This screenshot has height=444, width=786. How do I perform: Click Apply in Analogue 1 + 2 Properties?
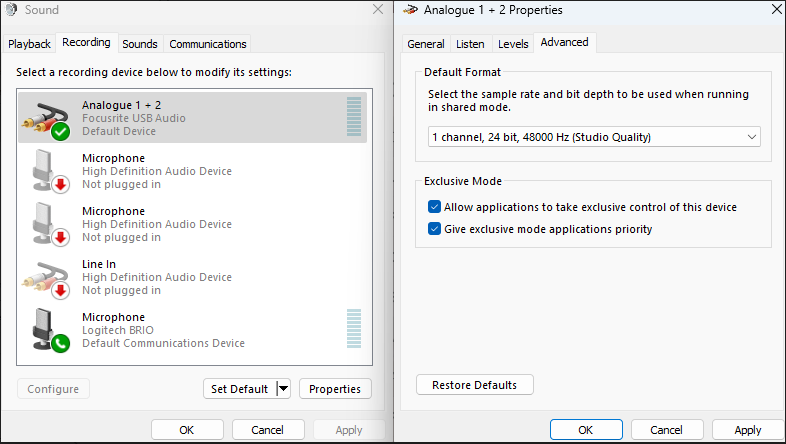747,430
